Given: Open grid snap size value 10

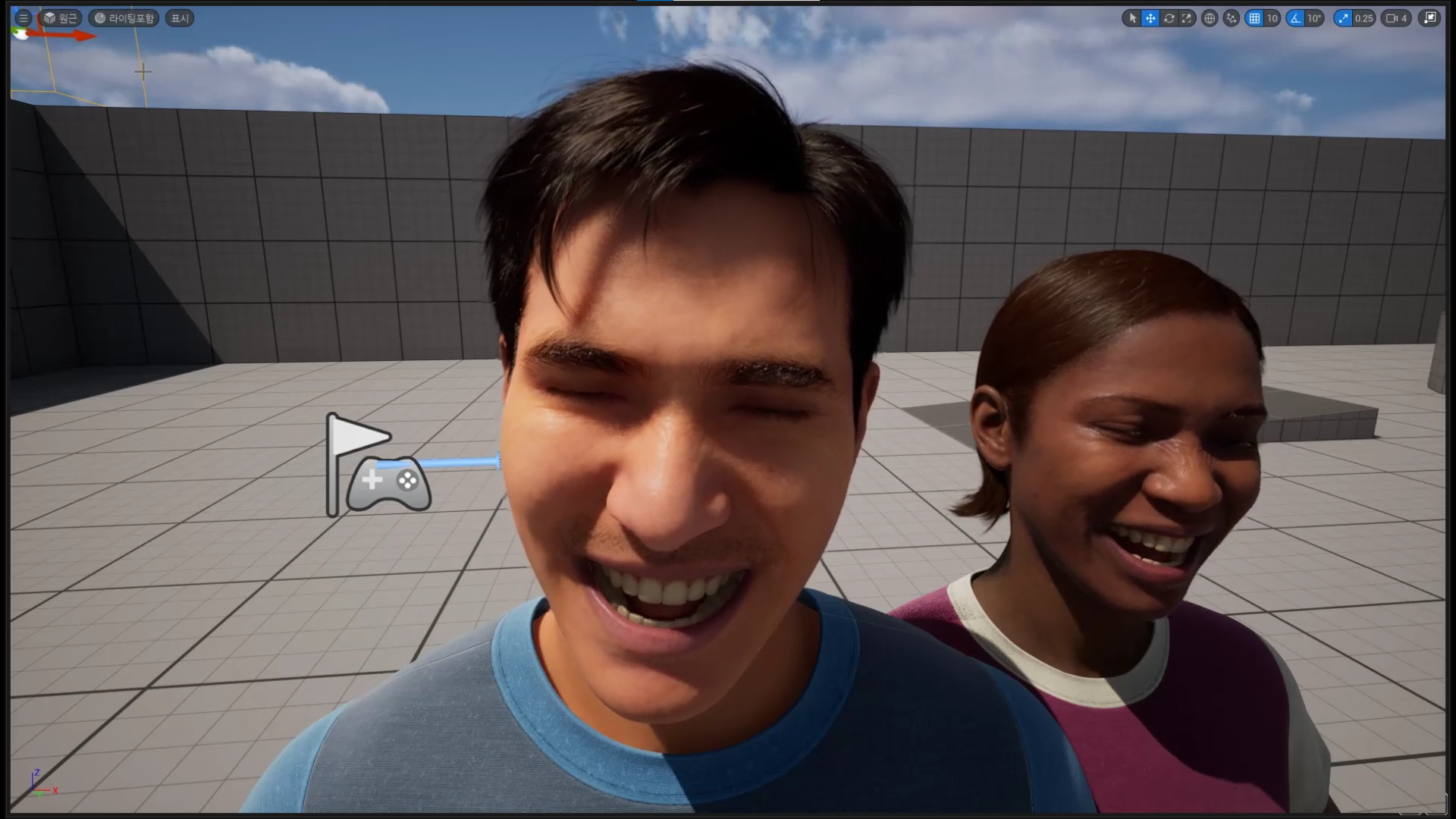Looking at the screenshot, I should click(x=1272, y=18).
